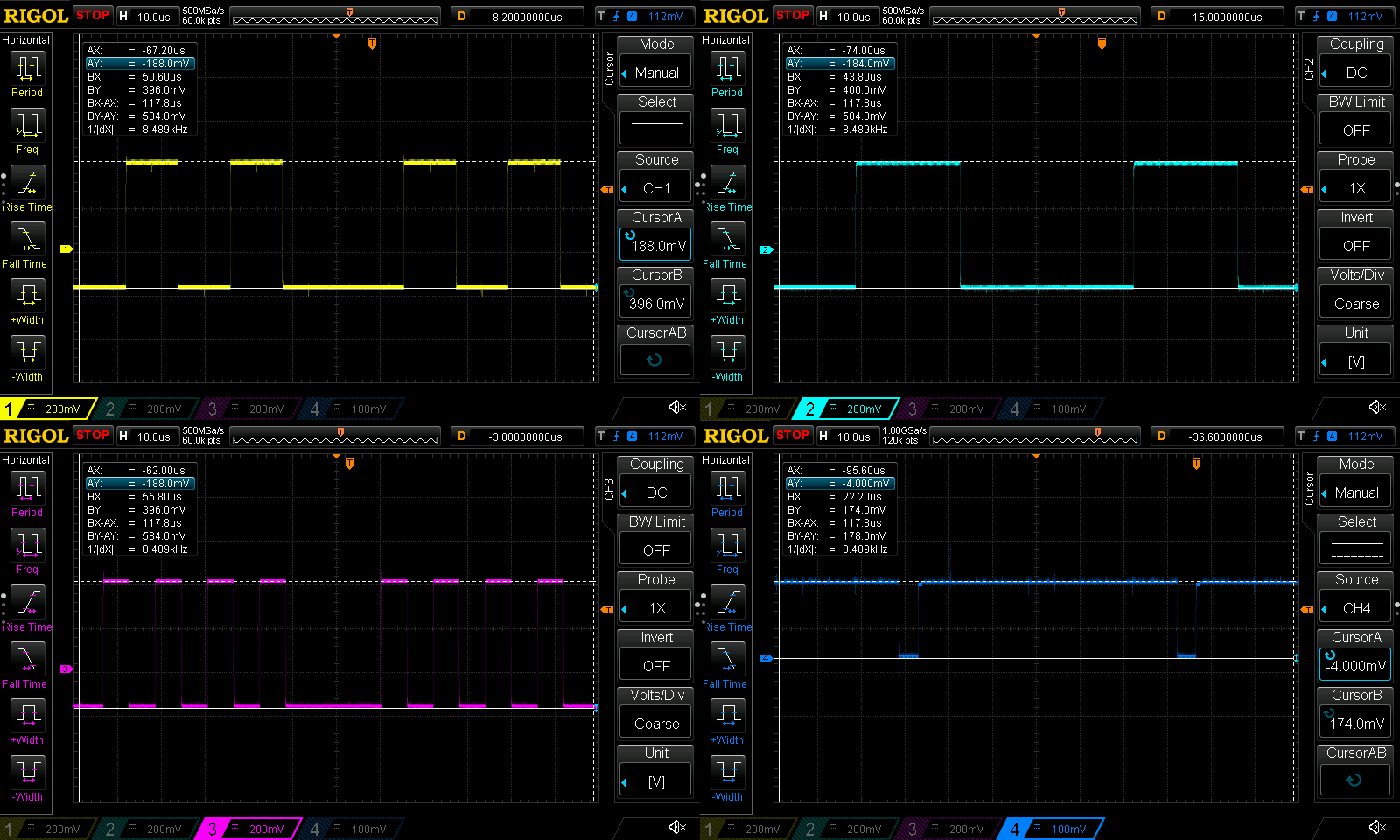Viewport: 1400px width, 840px height.
Task: Select Freq measurement in blue CH4 capture
Action: coord(727,551)
